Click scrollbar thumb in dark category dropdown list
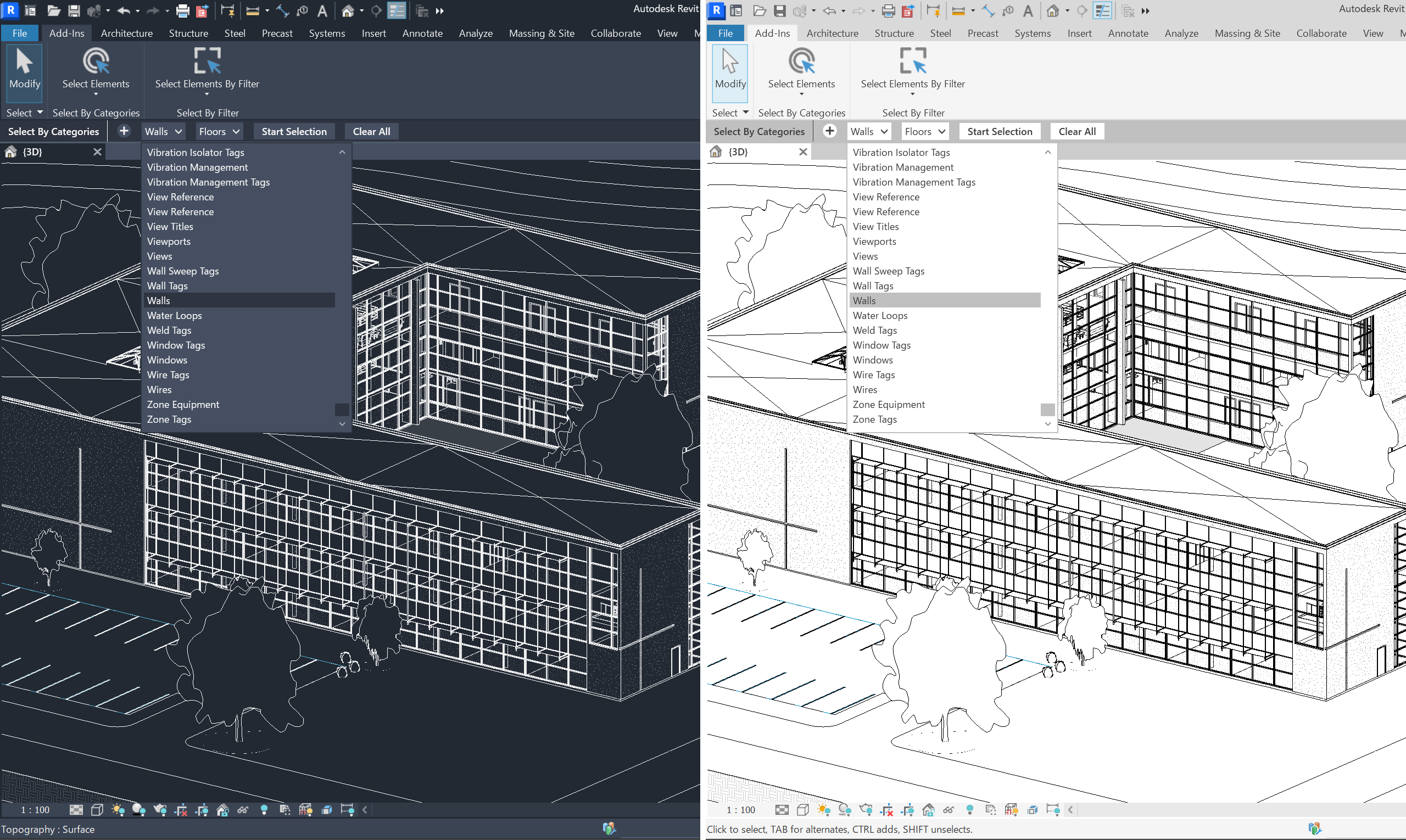This screenshot has height=840, width=1406. pos(342,409)
